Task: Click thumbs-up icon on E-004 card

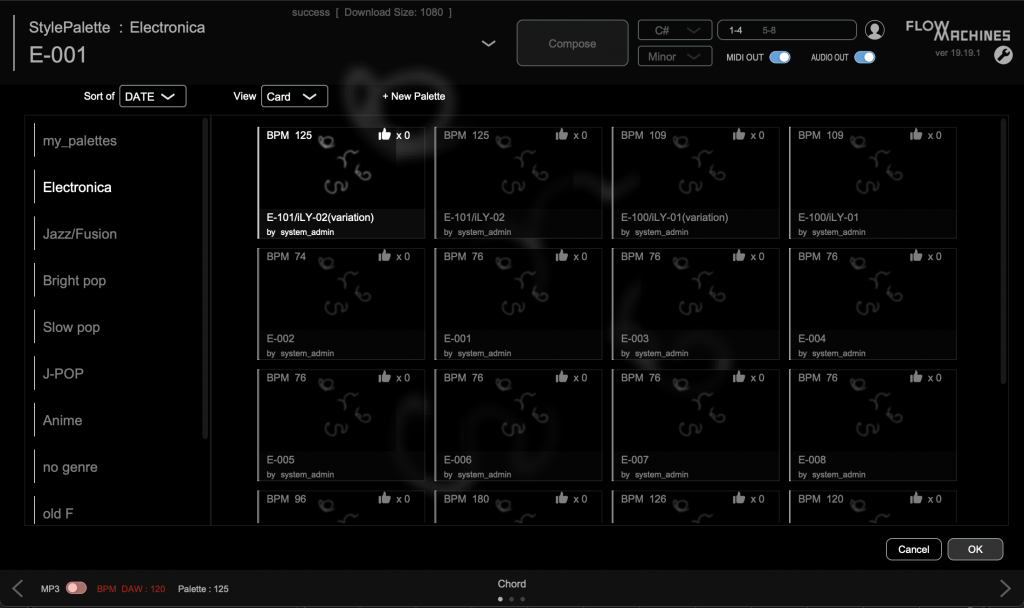Action: coord(916,256)
